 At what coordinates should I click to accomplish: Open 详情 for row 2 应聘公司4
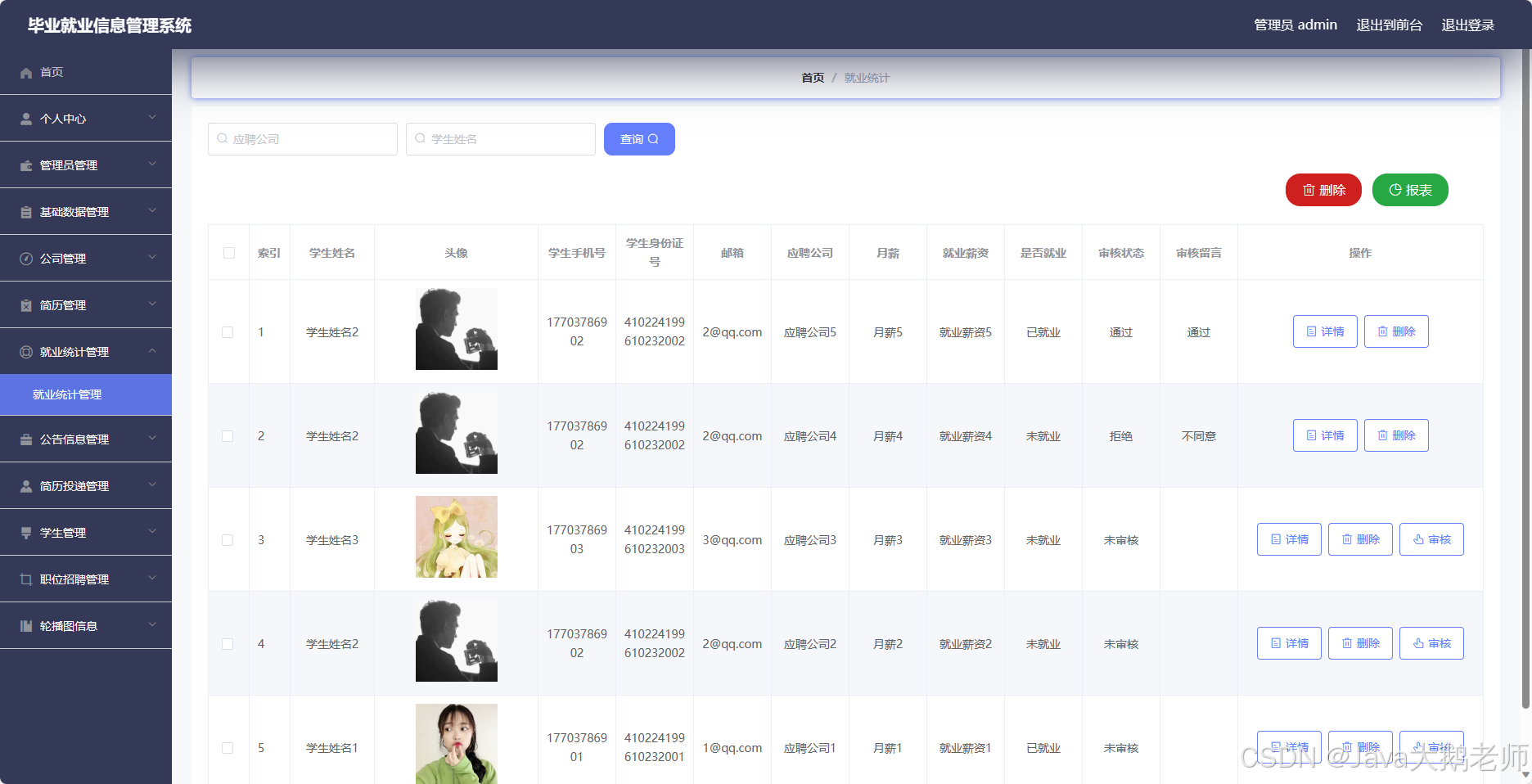[1325, 435]
